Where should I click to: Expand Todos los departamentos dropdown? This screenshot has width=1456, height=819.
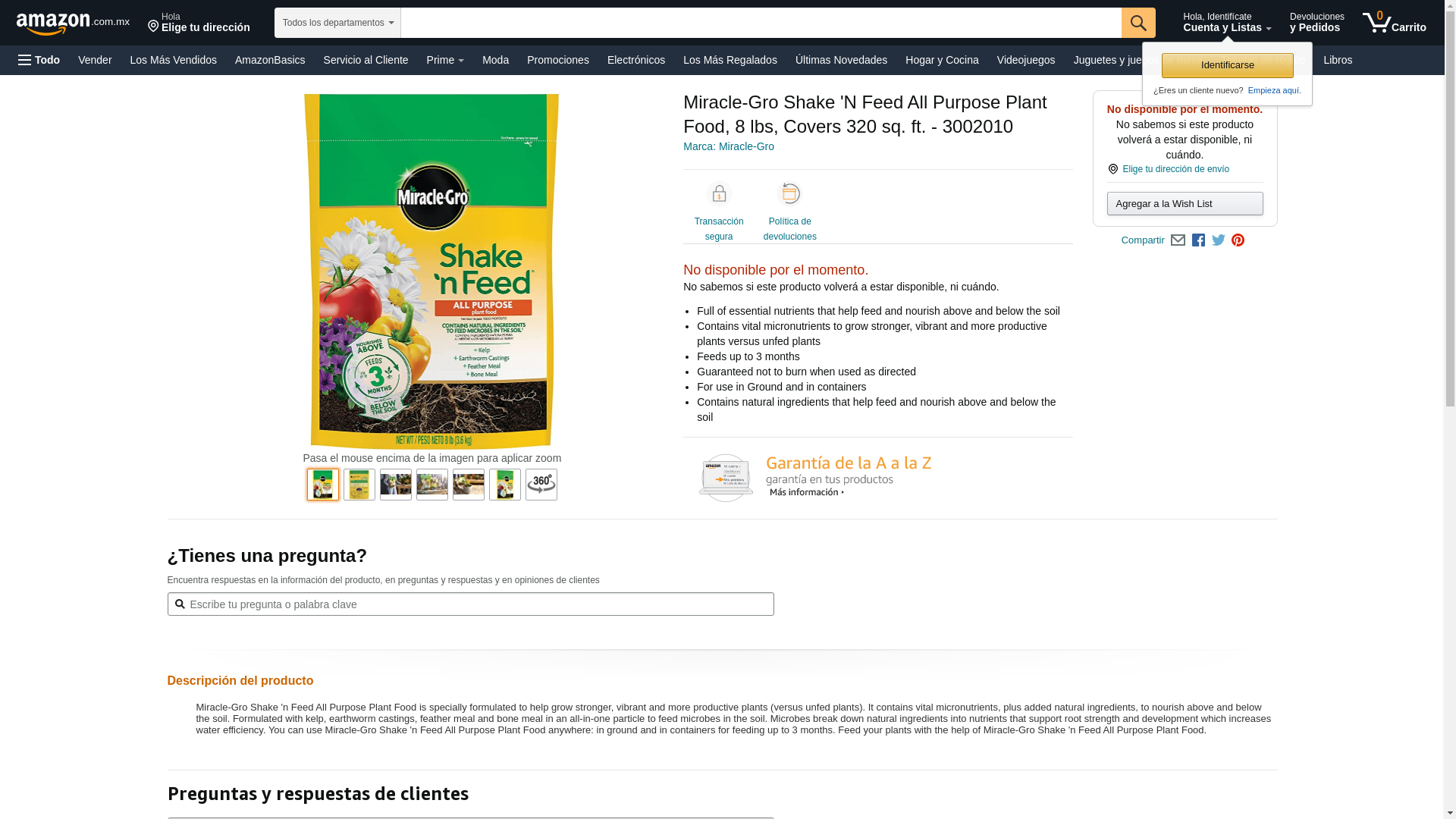pos(337,23)
